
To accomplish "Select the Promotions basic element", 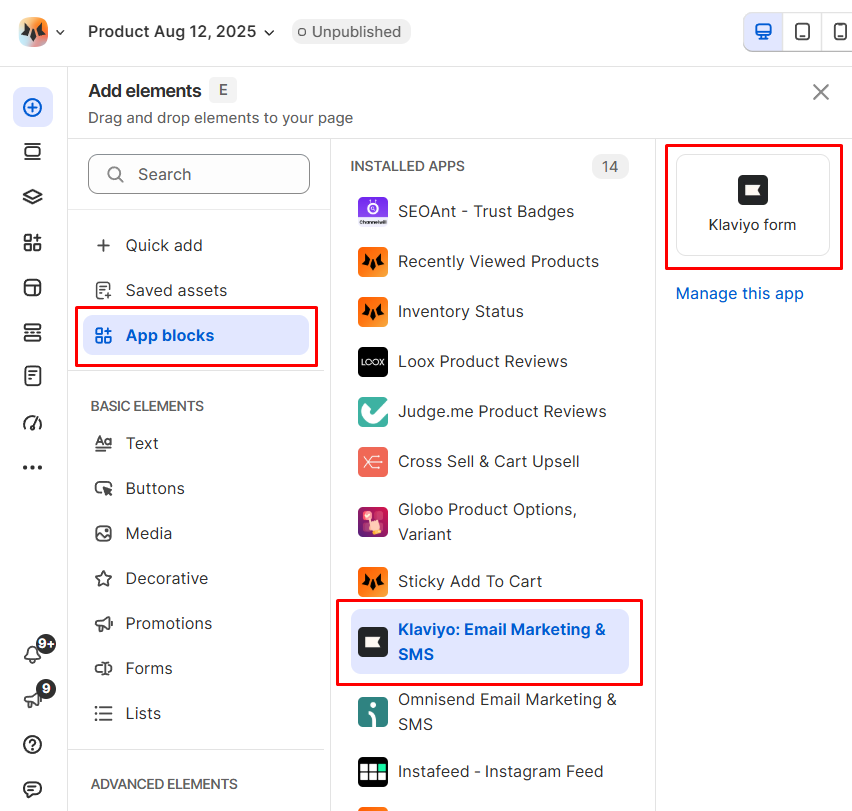I will point(196,623).
